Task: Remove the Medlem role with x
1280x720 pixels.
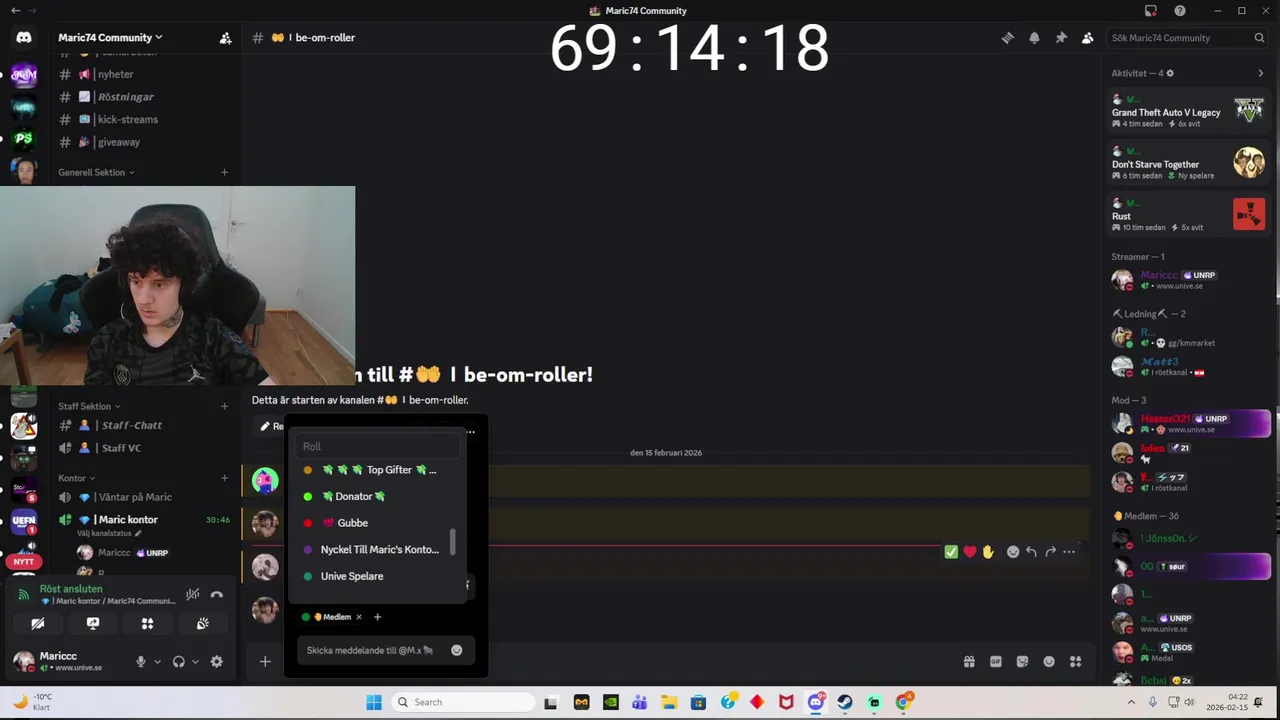Action: (x=359, y=617)
